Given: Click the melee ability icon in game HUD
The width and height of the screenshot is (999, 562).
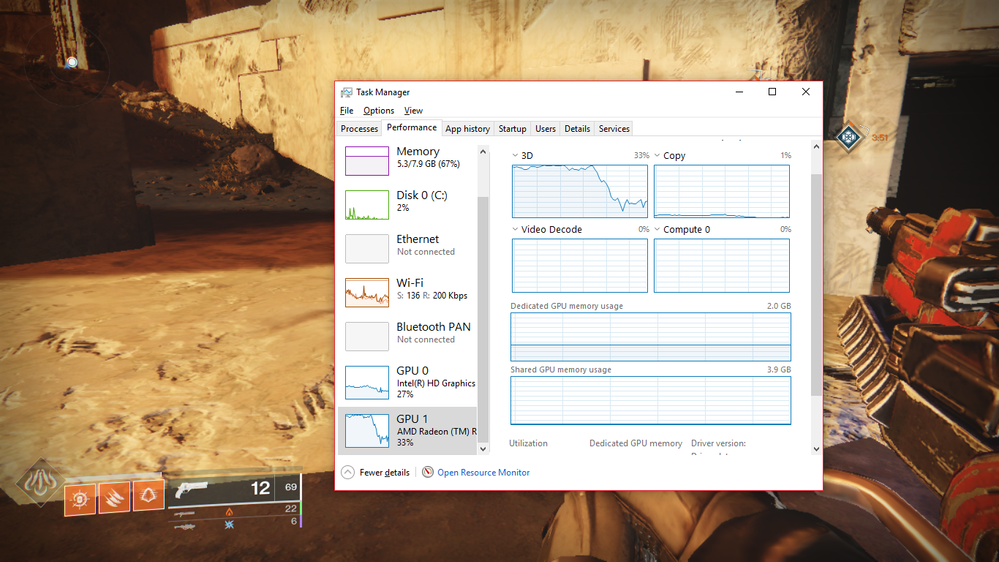Looking at the screenshot, I should pyautogui.click(x=114, y=498).
